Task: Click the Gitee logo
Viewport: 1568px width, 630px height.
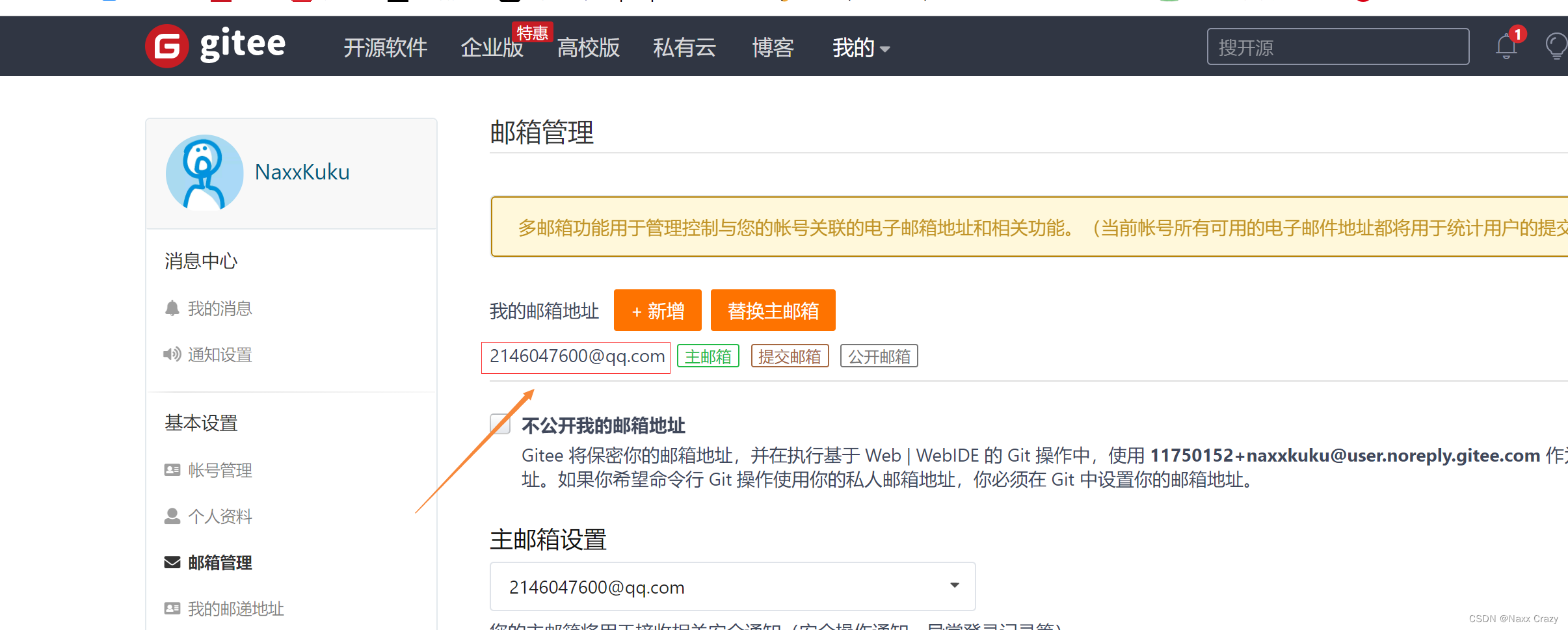Action: click(x=215, y=46)
